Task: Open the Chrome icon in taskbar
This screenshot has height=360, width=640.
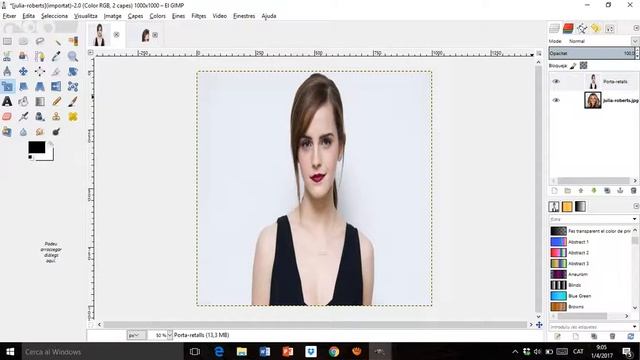Action: click(334, 351)
